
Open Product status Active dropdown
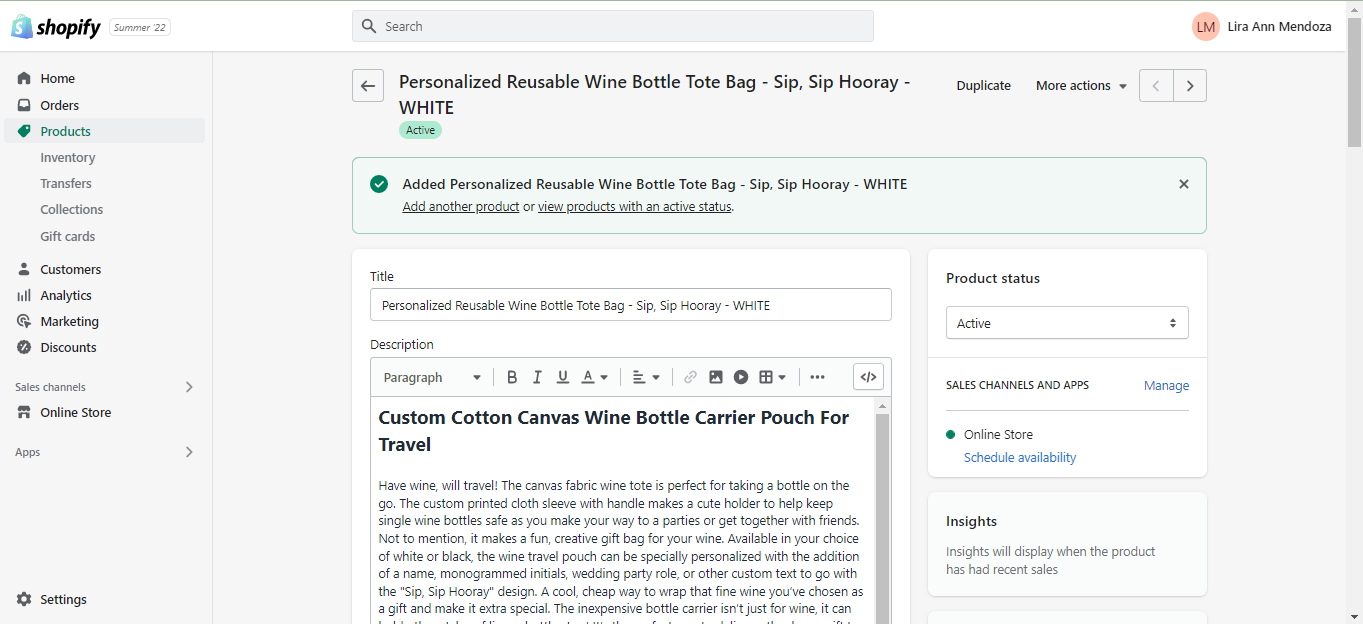(x=1067, y=323)
